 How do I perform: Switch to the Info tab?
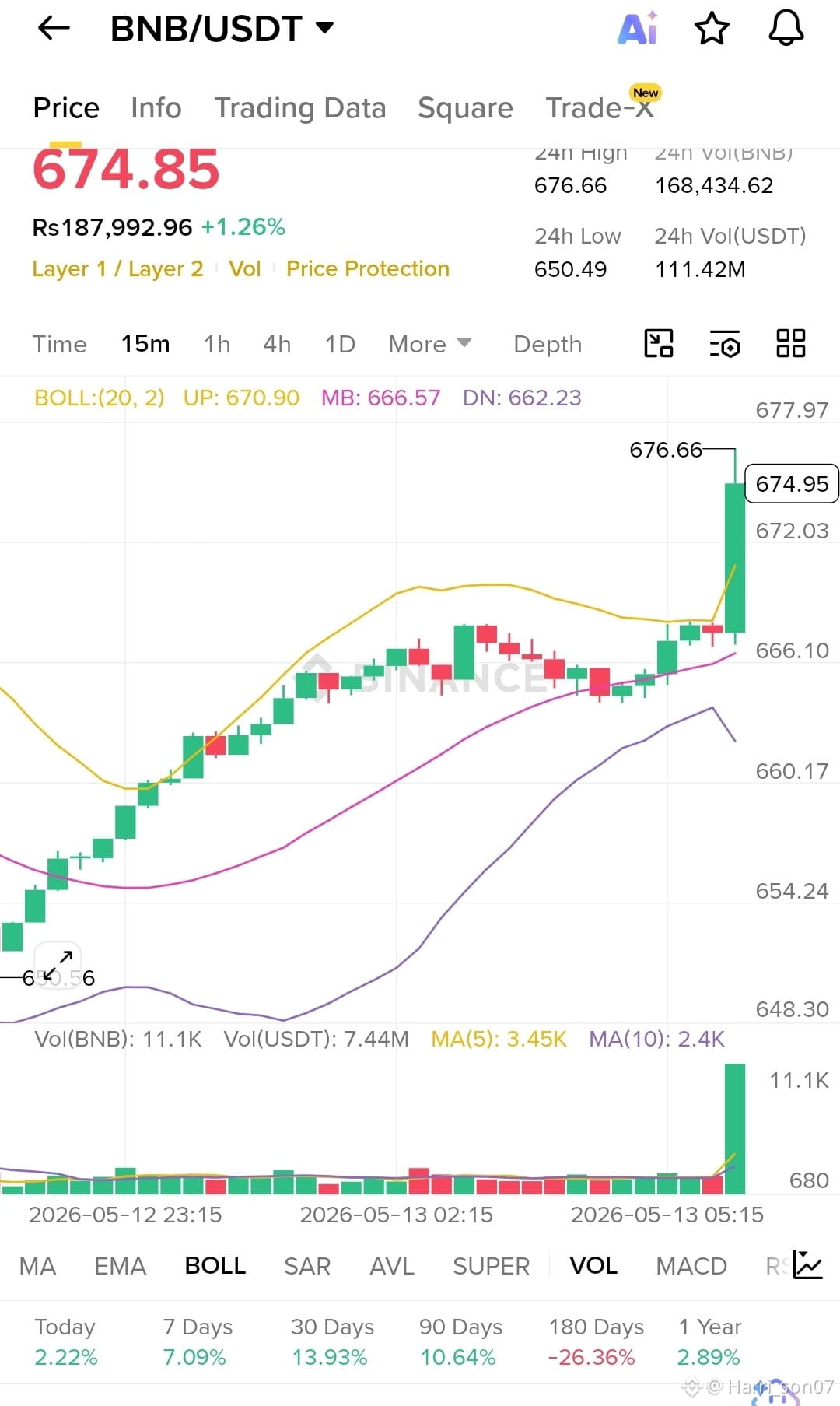156,108
